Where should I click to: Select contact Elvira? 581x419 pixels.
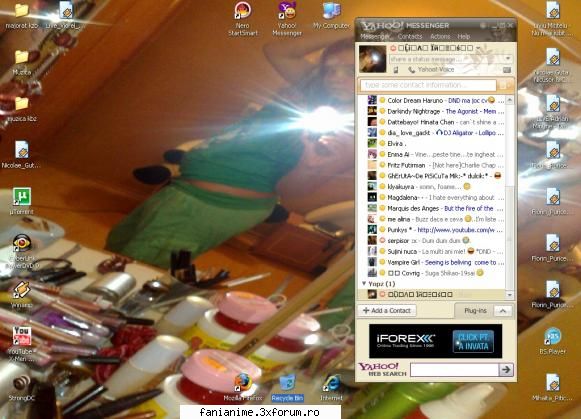point(432,143)
